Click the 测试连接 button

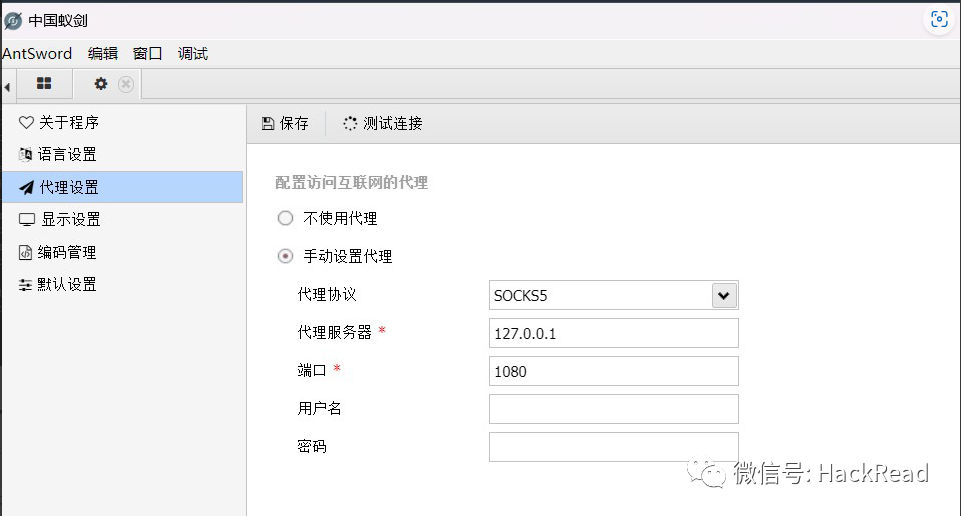point(383,124)
